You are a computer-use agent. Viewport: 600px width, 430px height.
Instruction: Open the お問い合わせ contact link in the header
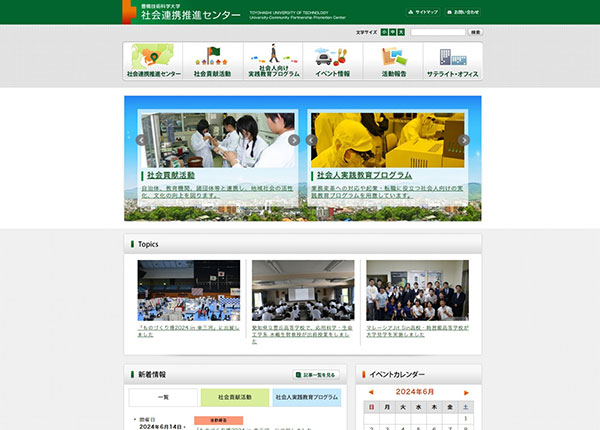click(x=463, y=12)
